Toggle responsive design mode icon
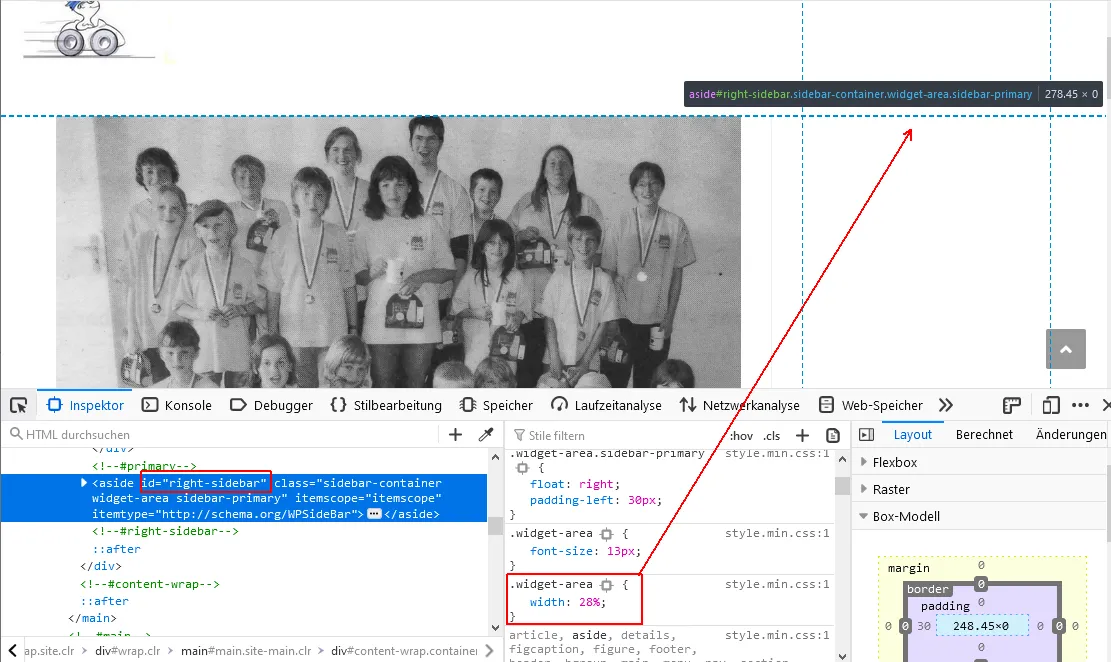Viewport: 1111px width, 662px height. (x=1051, y=405)
